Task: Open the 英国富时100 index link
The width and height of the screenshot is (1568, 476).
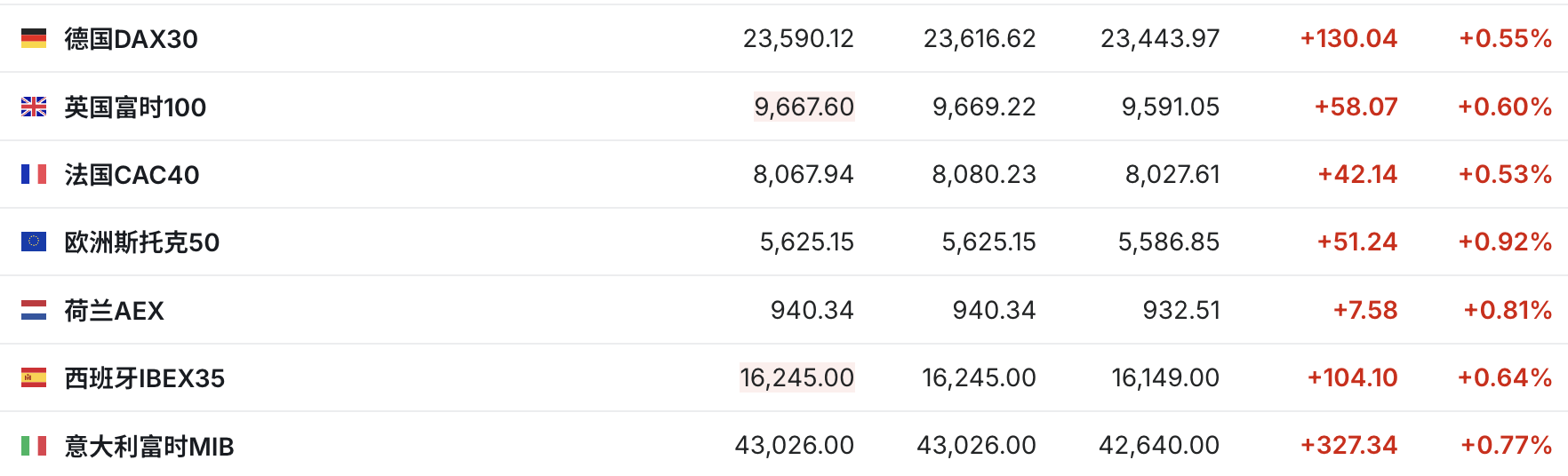Action: pyautogui.click(x=135, y=107)
